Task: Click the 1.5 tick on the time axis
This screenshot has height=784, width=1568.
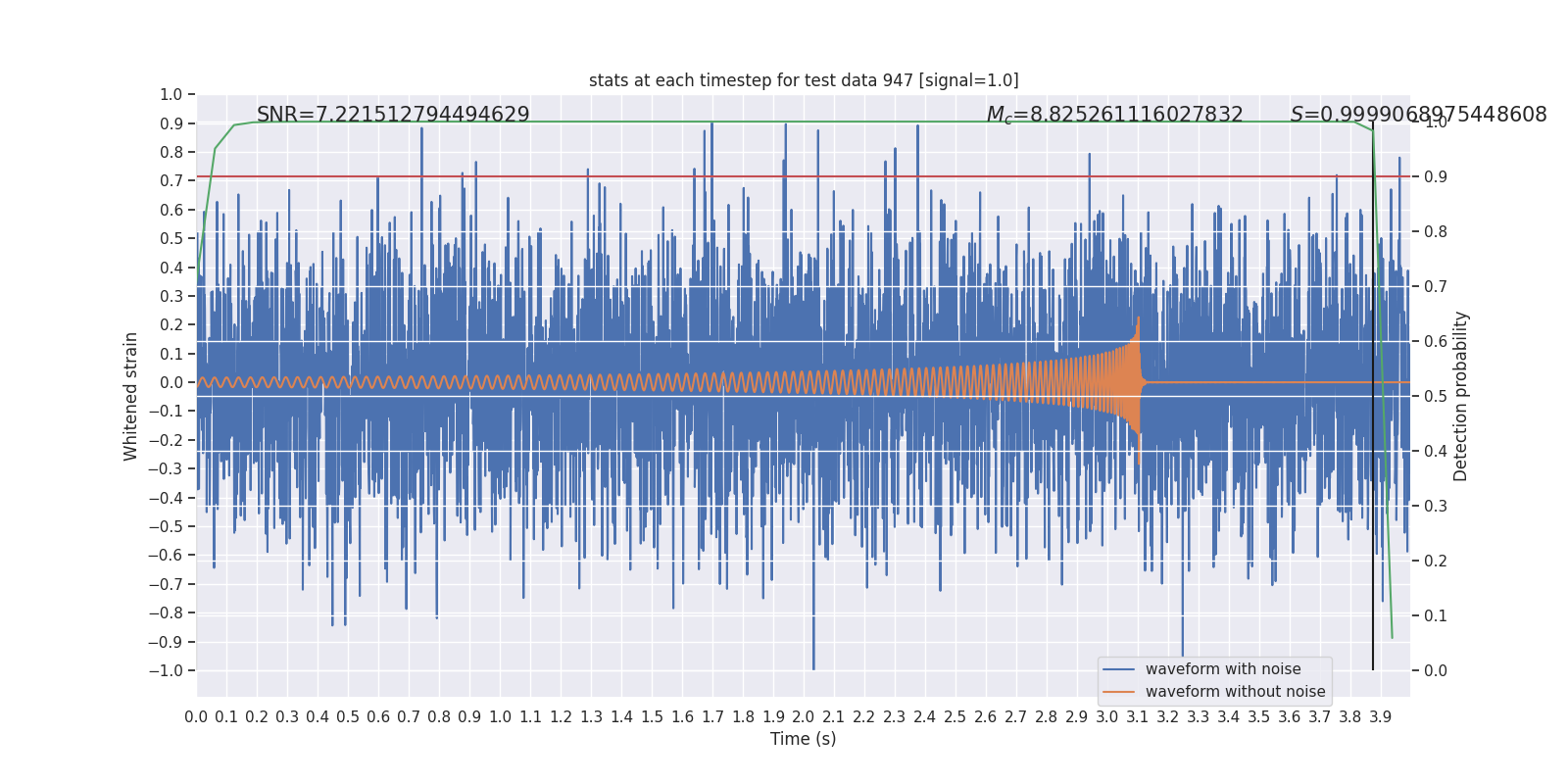Action: 652,717
